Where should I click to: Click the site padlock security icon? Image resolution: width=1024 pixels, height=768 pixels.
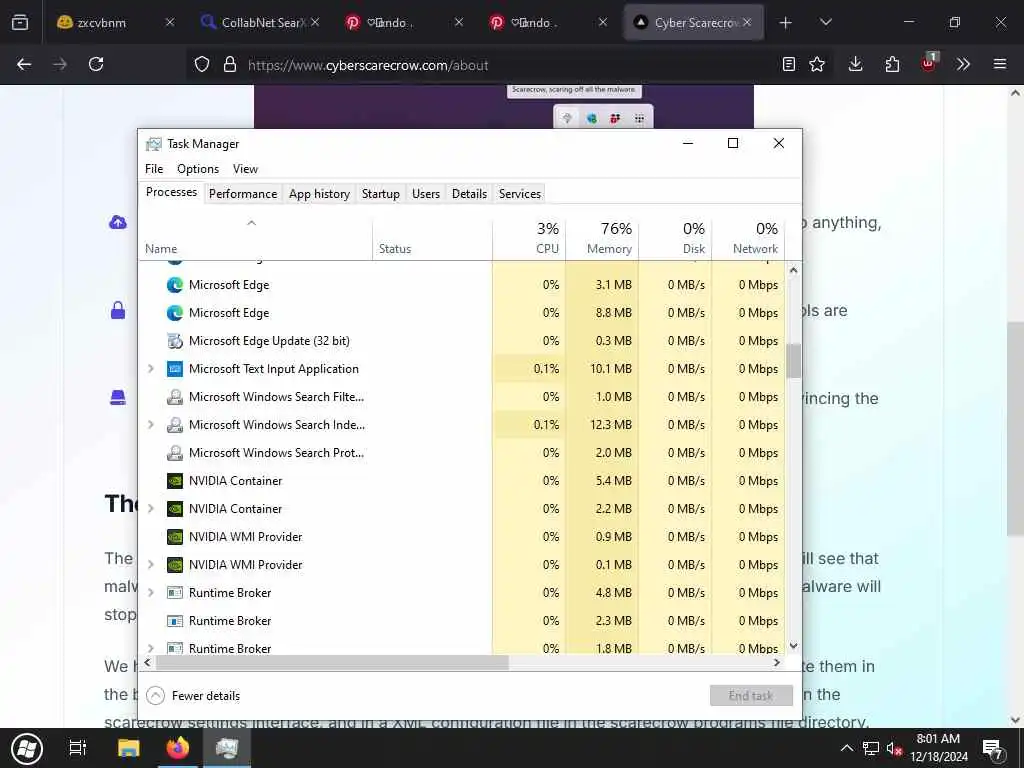click(x=229, y=64)
